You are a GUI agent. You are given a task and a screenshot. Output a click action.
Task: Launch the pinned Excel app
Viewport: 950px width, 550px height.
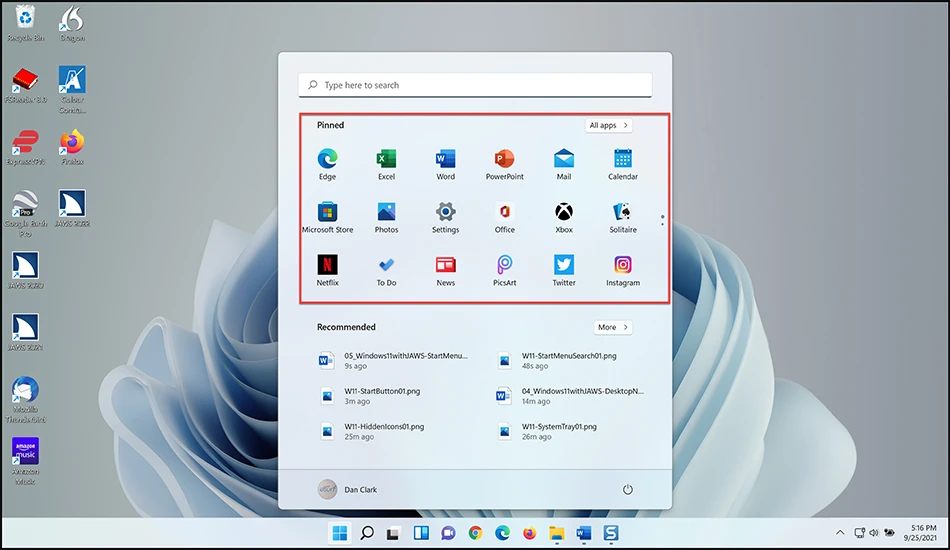(386, 164)
